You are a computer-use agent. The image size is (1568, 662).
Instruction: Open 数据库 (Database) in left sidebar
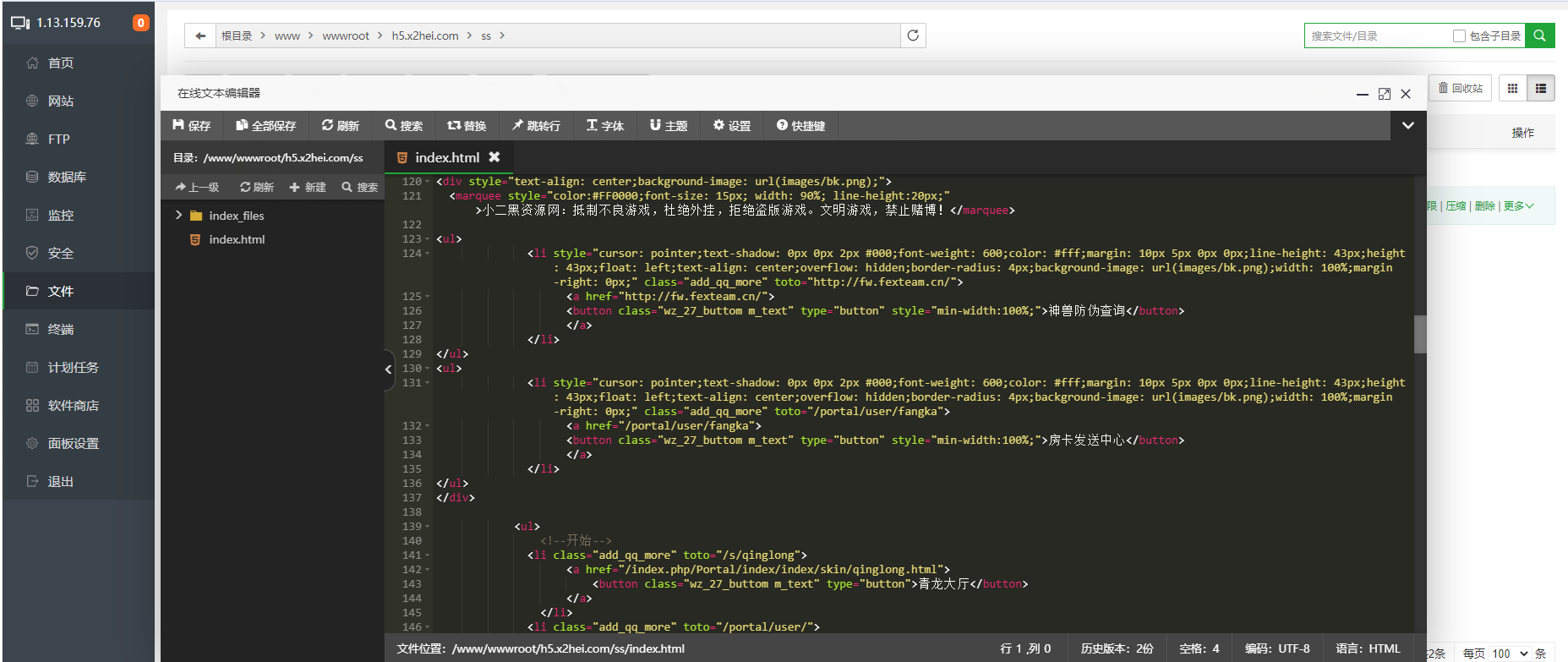pyautogui.click(x=79, y=178)
